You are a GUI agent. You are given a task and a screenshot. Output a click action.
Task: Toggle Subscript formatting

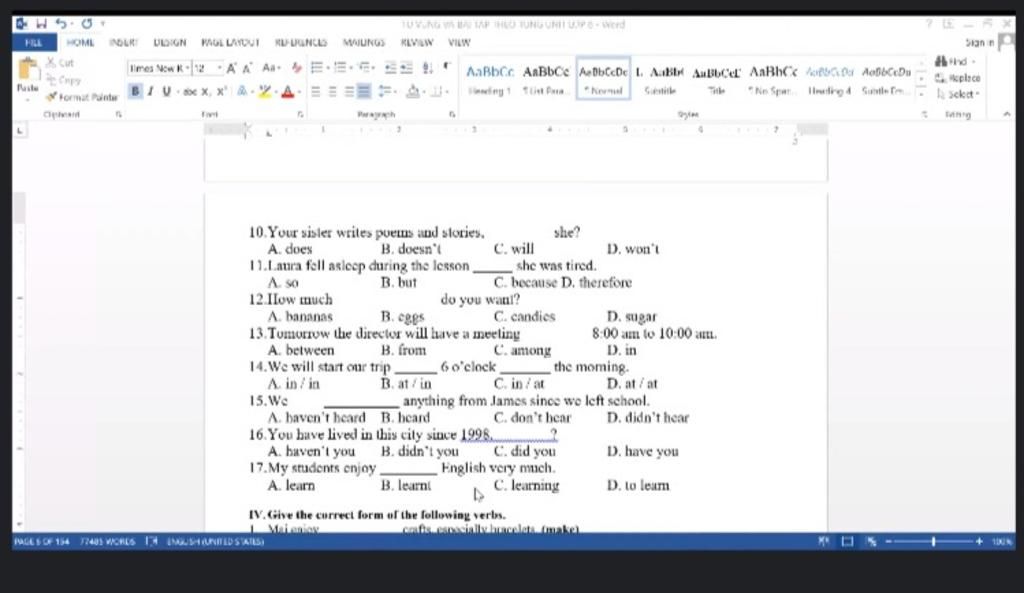click(x=206, y=91)
